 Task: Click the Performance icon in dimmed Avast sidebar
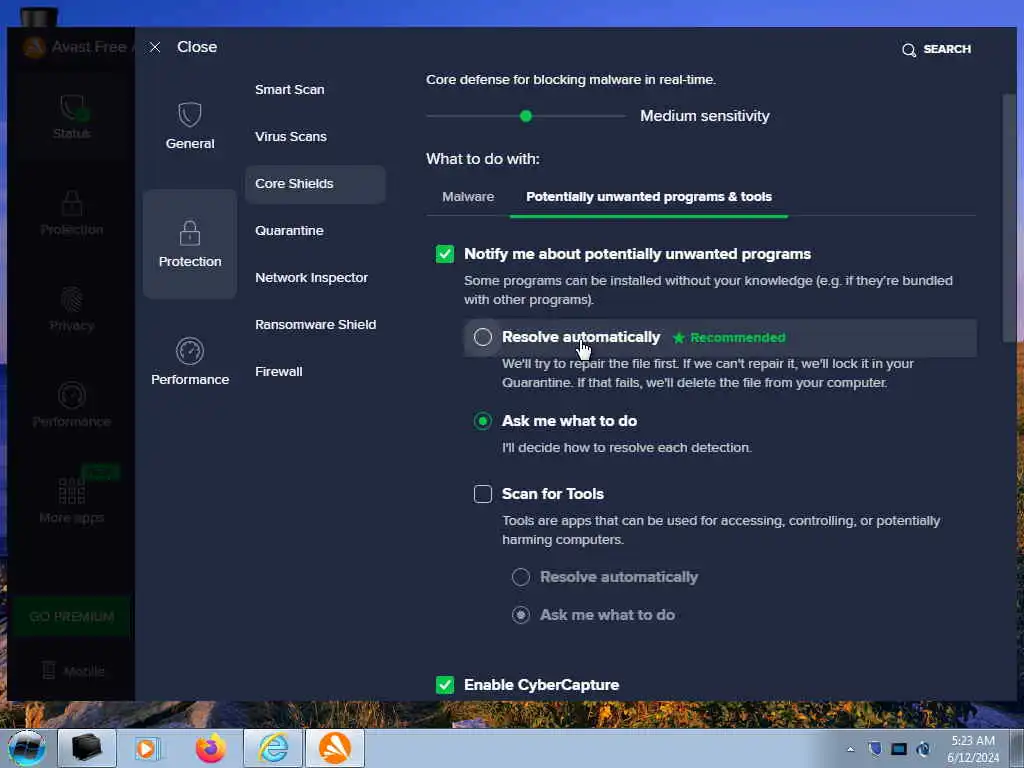coord(72,396)
